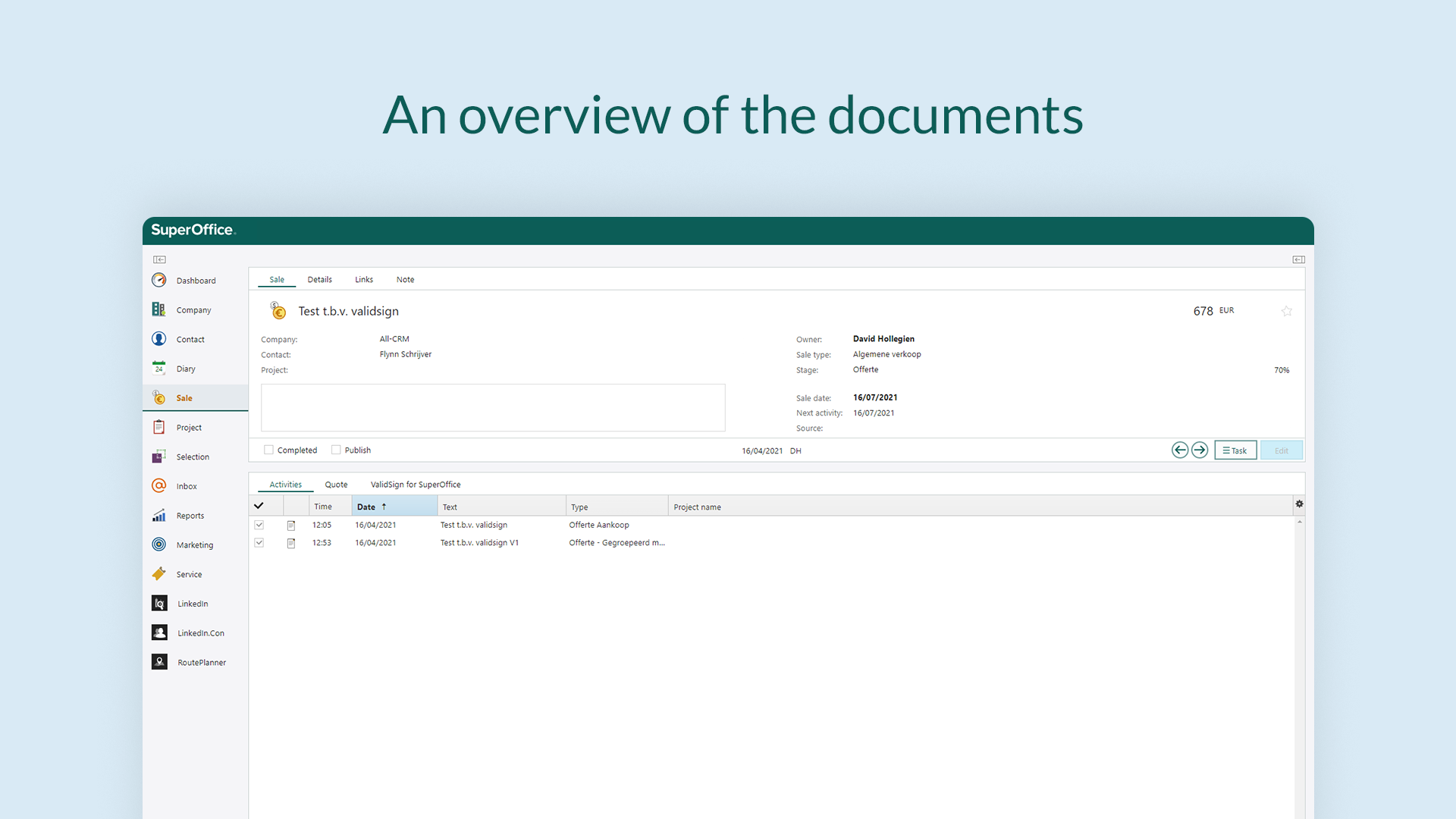Screen dimensions: 1456x819
Task: Click the activity list scrollbar up arrow
Action: pos(1299,522)
